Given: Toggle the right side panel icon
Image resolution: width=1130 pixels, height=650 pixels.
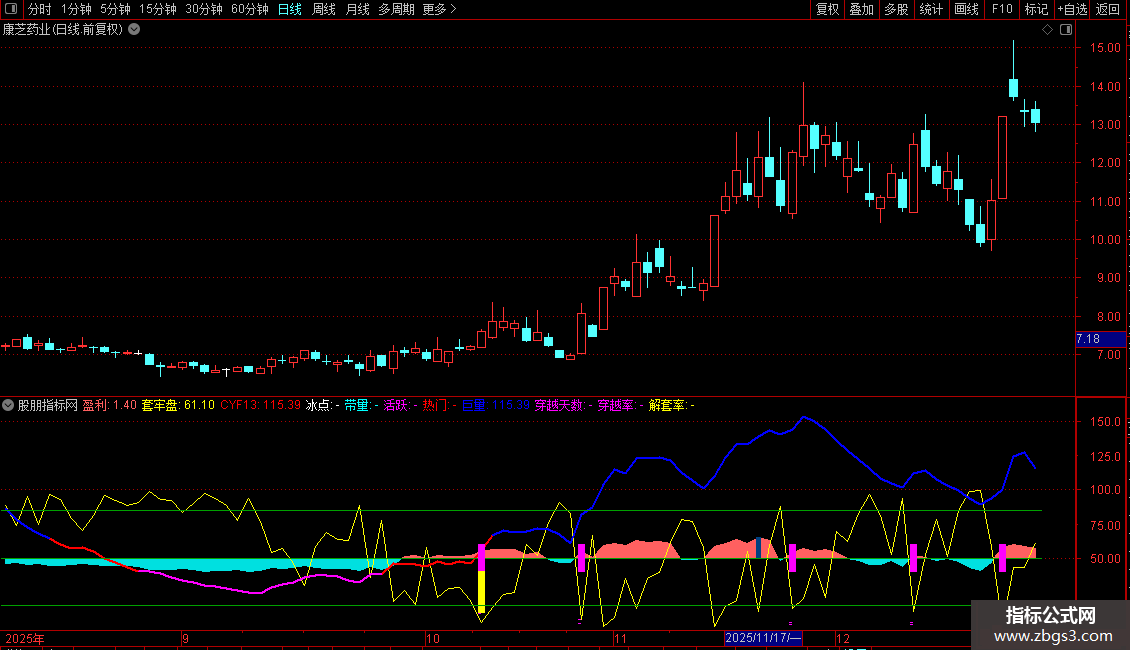Looking at the screenshot, I should point(1066,30).
